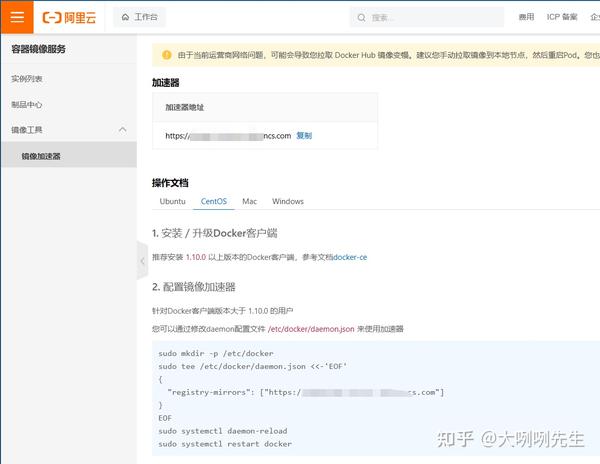Switch to the Ubuntu tab
Viewport: 600px width, 464px height.
click(173, 201)
